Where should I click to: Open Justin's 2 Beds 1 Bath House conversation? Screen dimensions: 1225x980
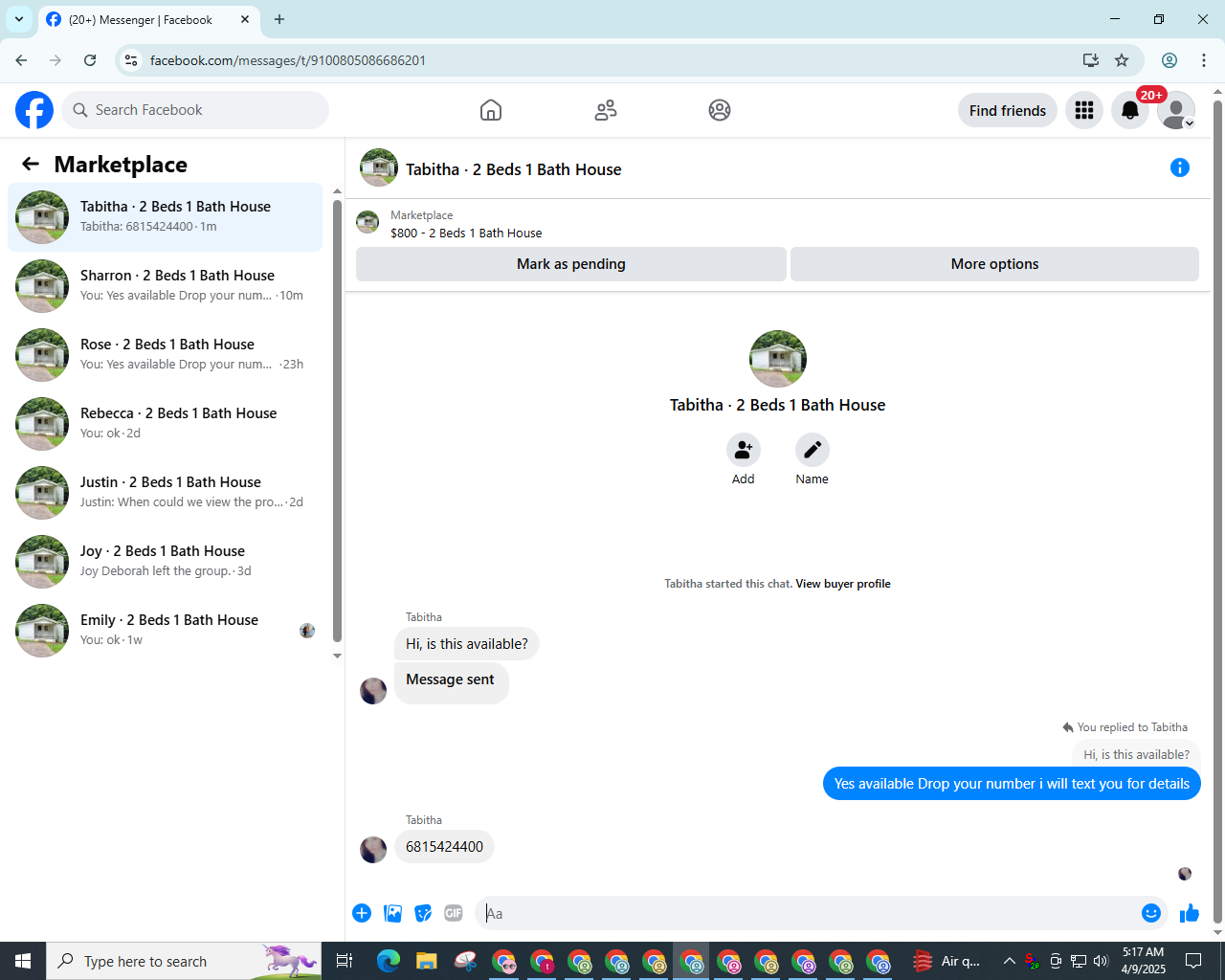[x=165, y=493]
